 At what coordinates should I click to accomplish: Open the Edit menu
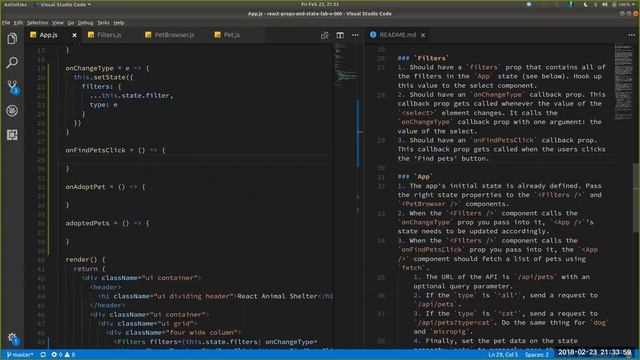point(18,23)
